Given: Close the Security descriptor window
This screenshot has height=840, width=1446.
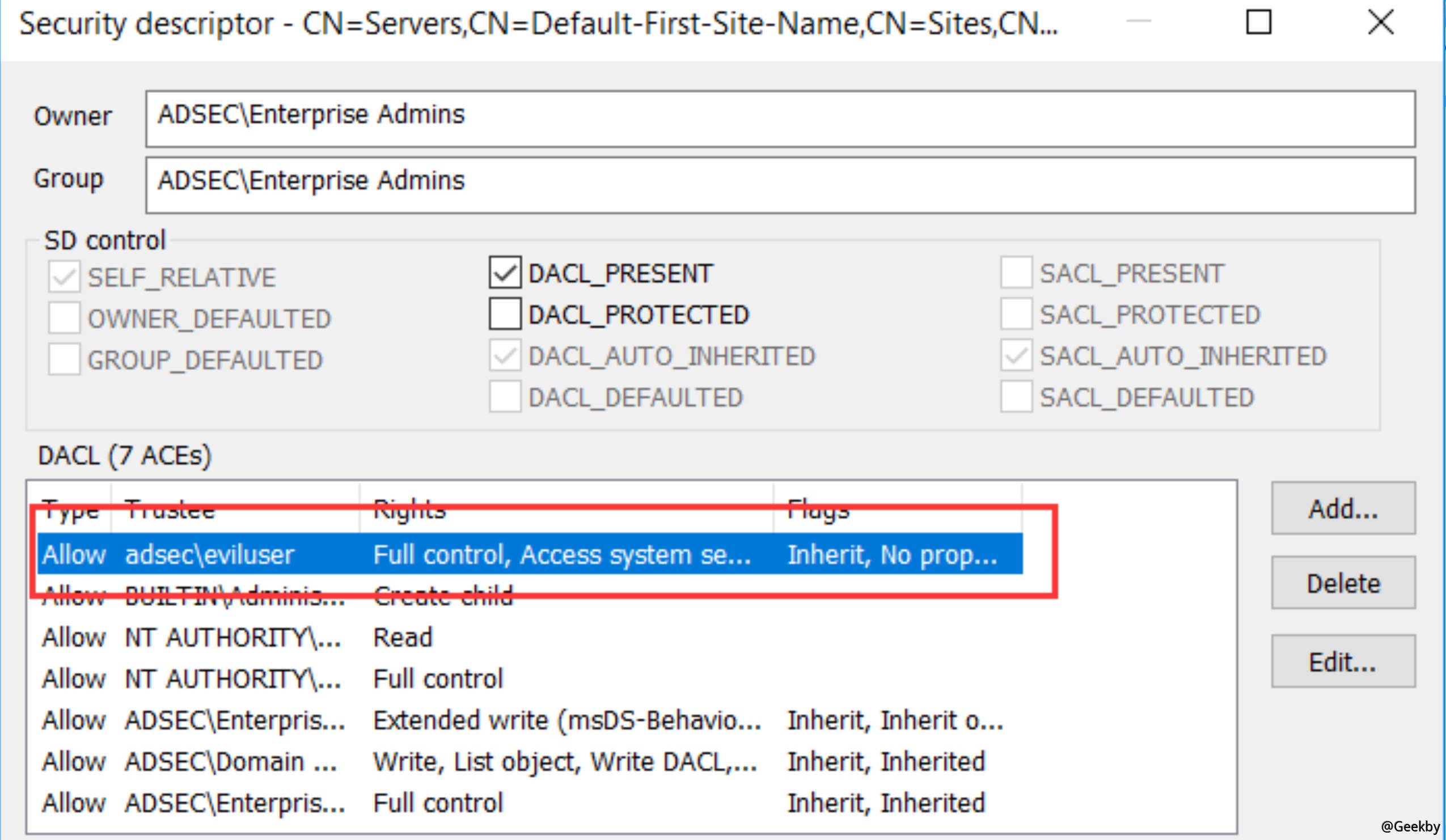Looking at the screenshot, I should click(x=1381, y=23).
